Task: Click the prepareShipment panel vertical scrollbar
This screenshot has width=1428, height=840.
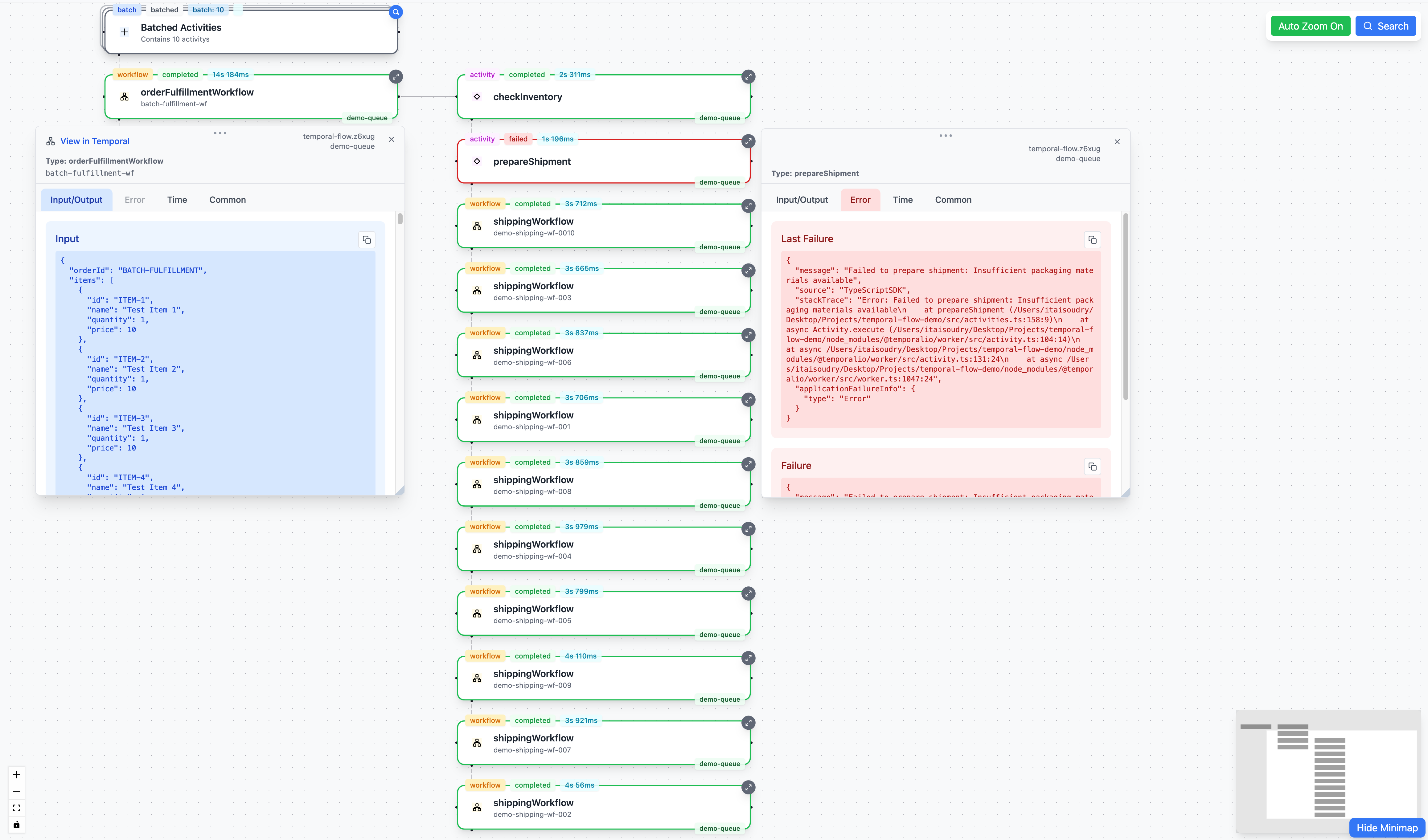Action: 1125,306
